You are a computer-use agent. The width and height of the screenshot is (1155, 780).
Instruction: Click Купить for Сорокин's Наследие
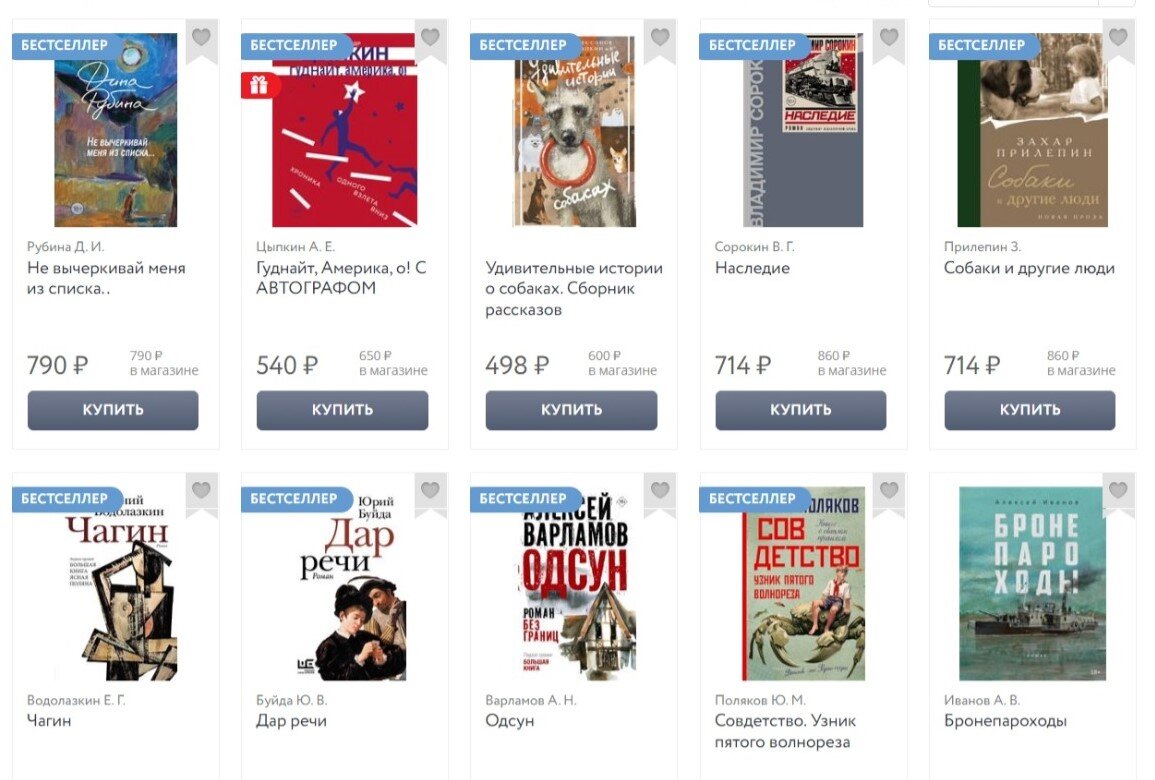[801, 410]
